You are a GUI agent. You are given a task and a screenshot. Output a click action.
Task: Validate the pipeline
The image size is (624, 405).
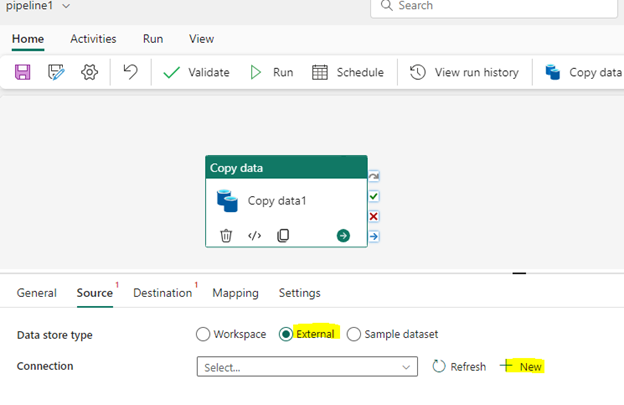click(x=196, y=72)
